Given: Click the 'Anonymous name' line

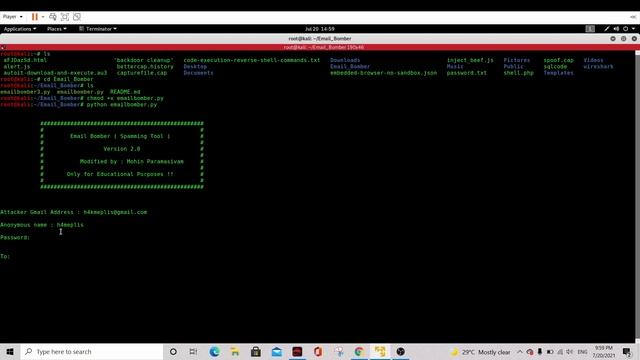Looking at the screenshot, I should [x=42, y=225].
